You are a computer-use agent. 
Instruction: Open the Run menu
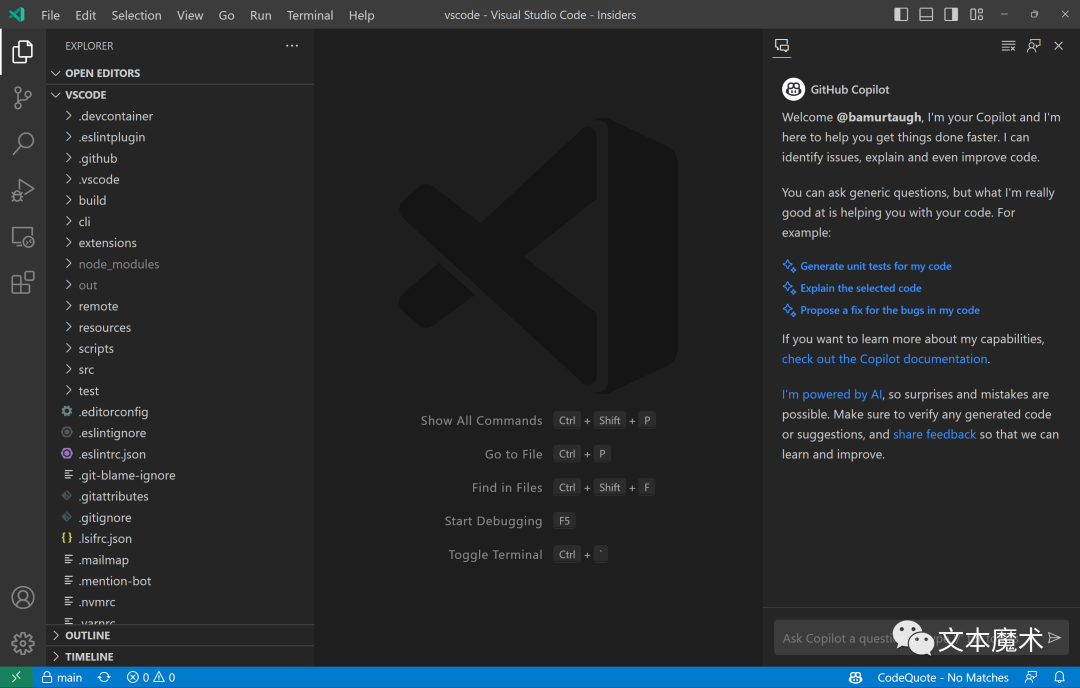[x=260, y=14]
